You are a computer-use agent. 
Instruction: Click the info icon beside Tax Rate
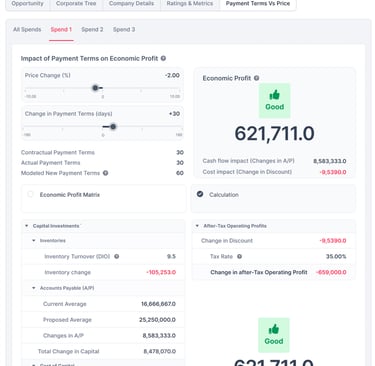(239, 256)
